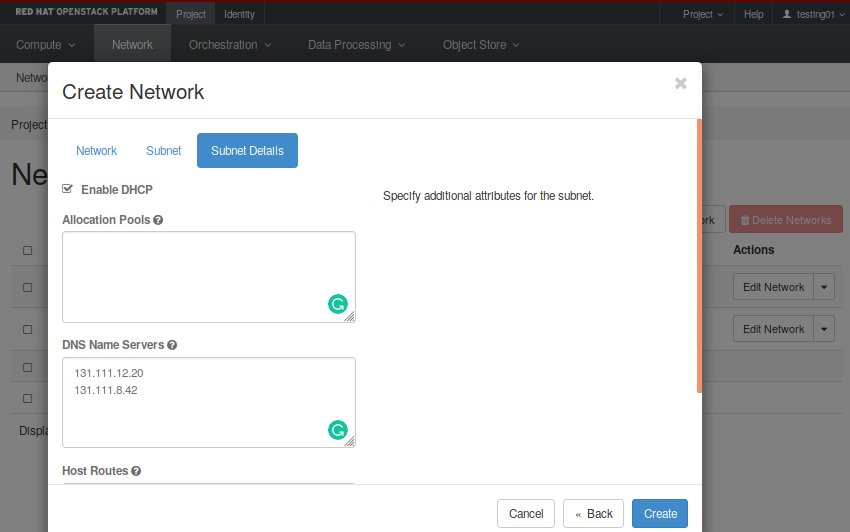Click the user icon for testing01
This screenshot has width=850, height=532.
pos(787,15)
